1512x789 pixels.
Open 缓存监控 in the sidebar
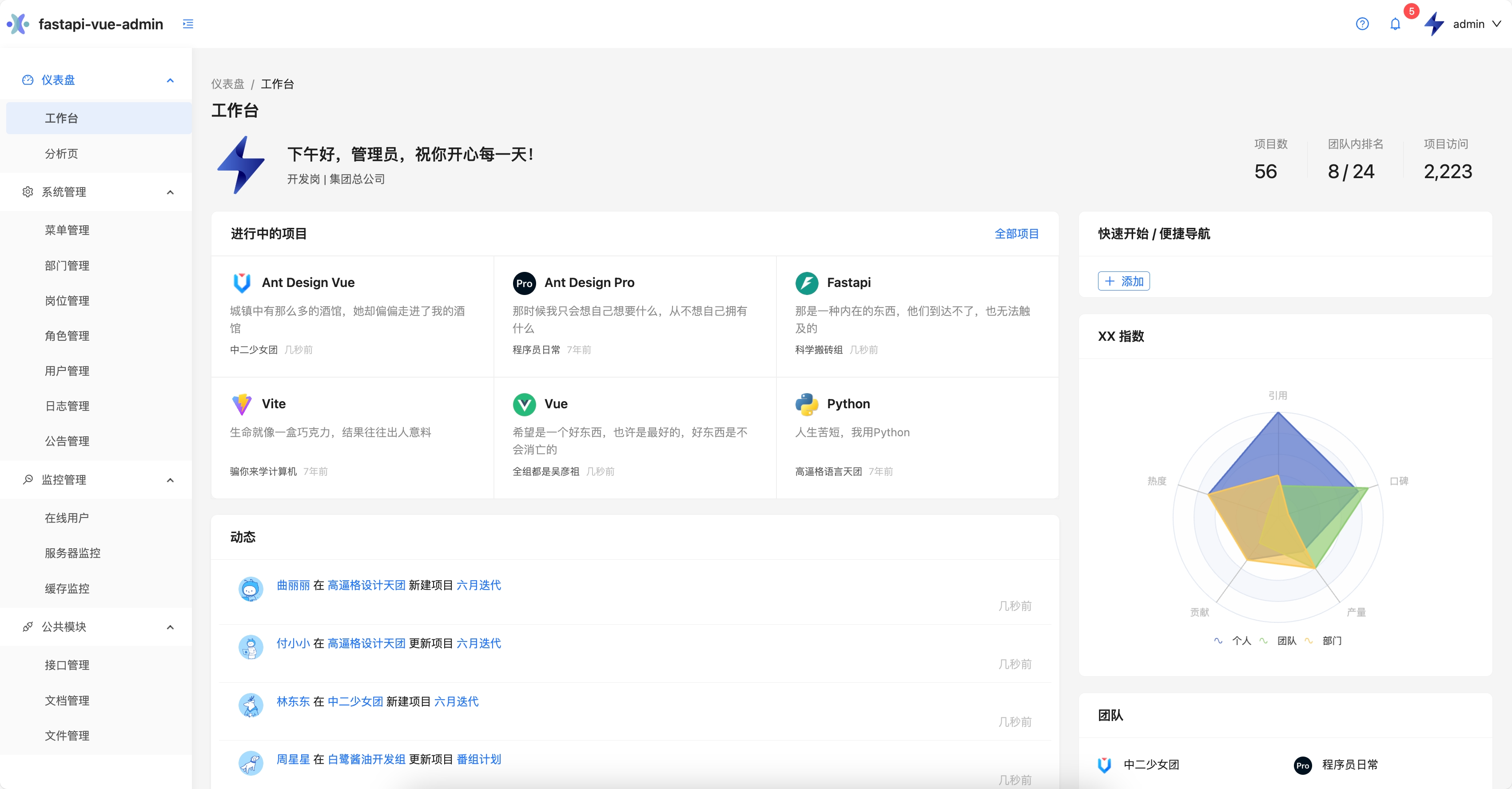coord(99,588)
